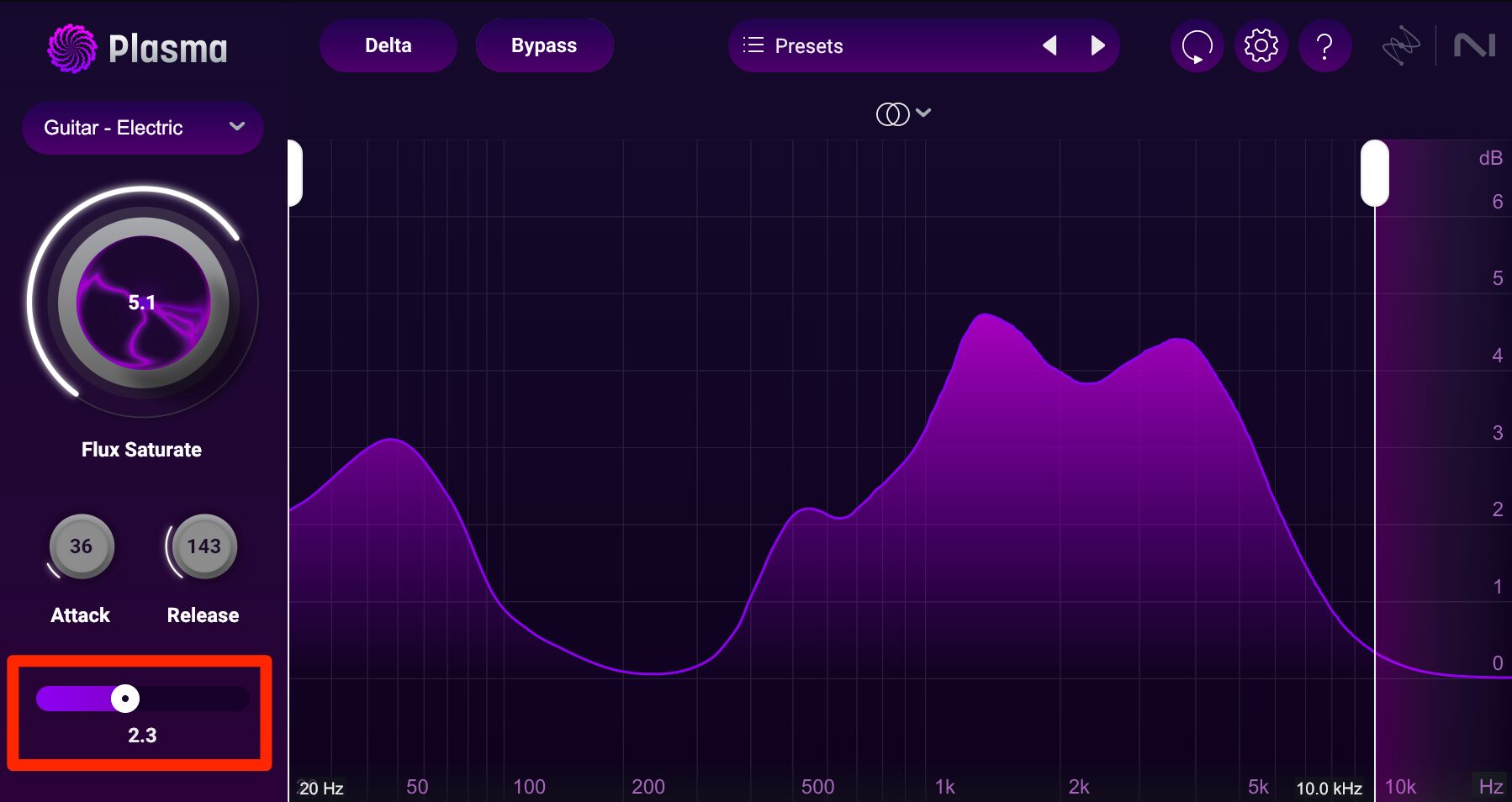Click the 1k frequency axis label
This screenshot has height=802, width=1512.
945,787
